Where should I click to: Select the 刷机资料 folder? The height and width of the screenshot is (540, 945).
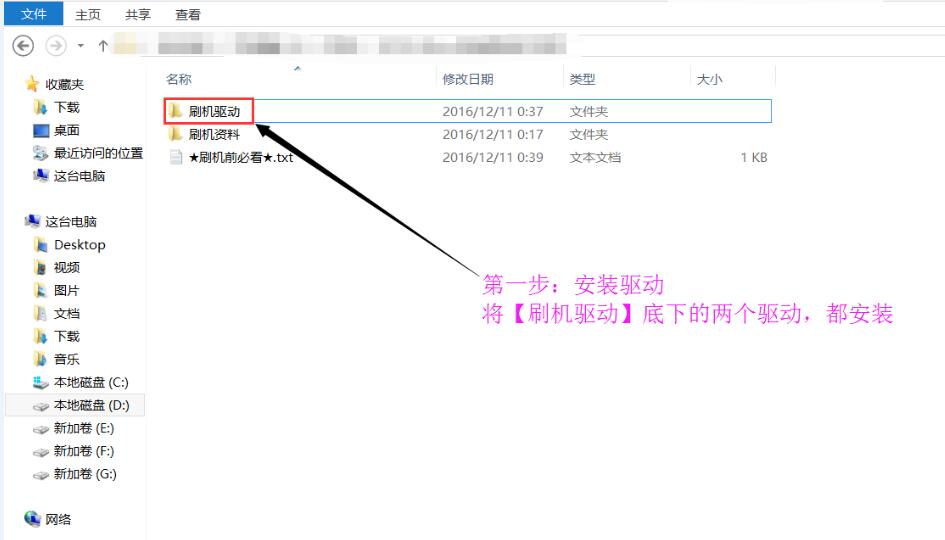point(214,134)
